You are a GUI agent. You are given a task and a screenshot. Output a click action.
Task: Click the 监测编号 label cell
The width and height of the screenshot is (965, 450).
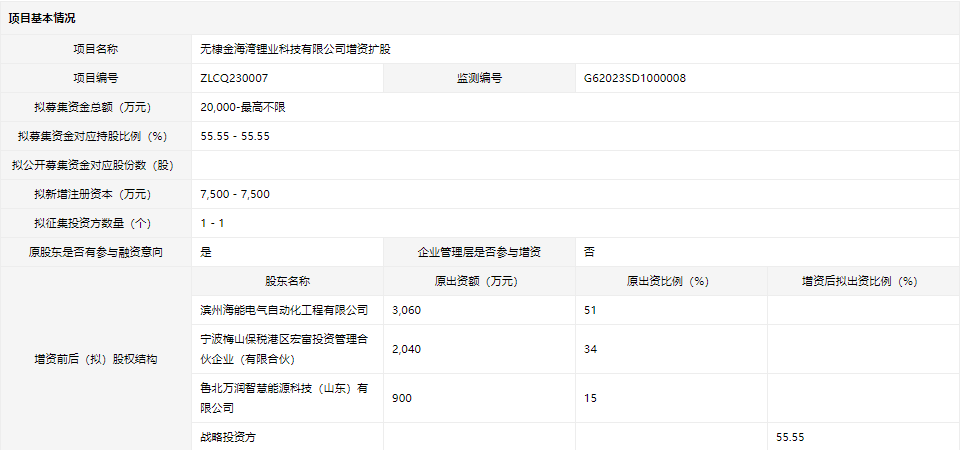(479, 77)
